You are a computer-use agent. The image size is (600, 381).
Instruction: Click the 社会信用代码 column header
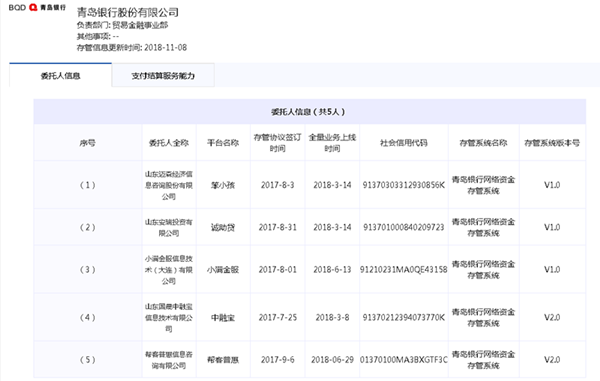pyautogui.click(x=404, y=143)
